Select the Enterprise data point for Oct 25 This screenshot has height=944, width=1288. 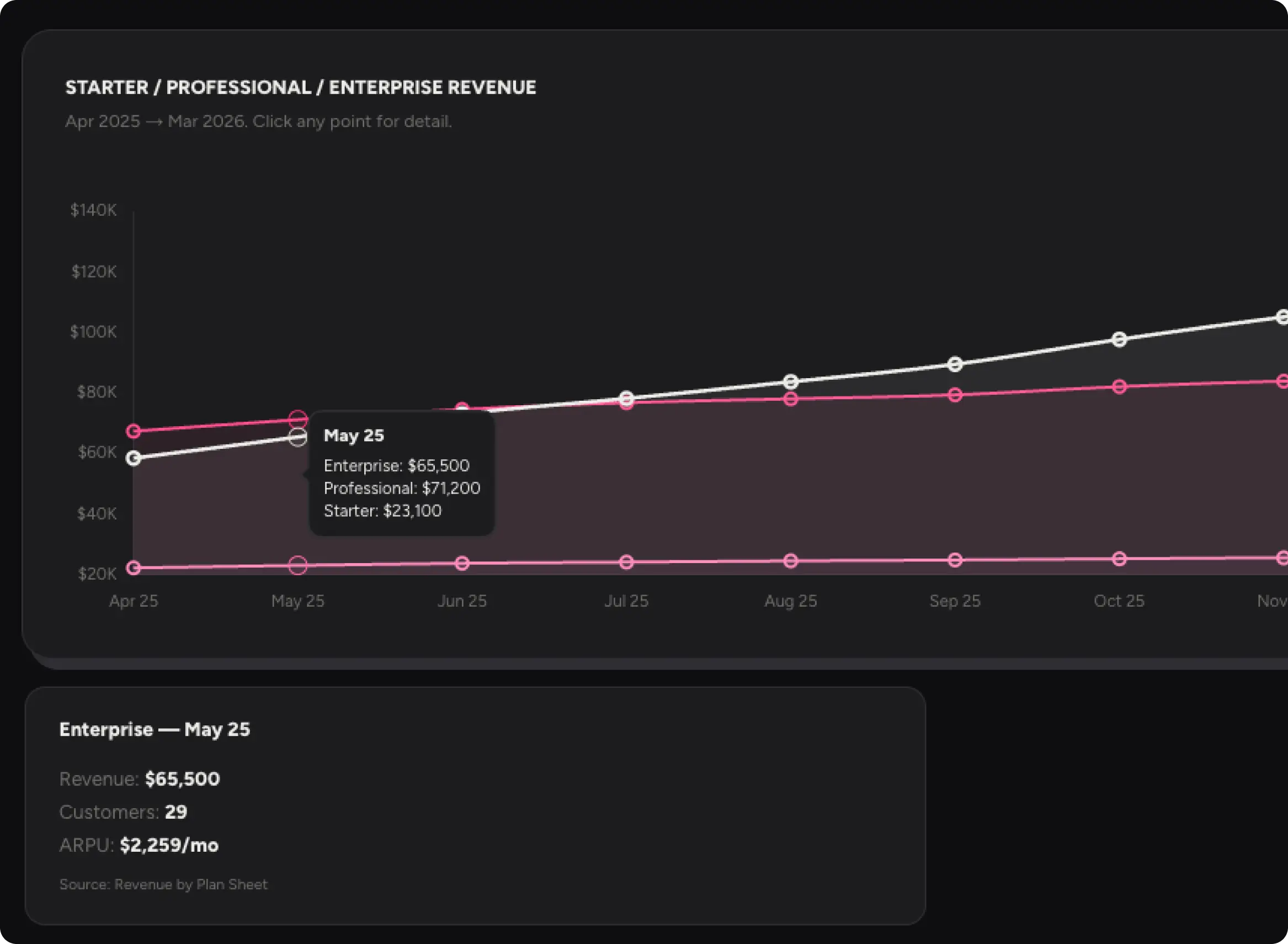pos(1120,340)
